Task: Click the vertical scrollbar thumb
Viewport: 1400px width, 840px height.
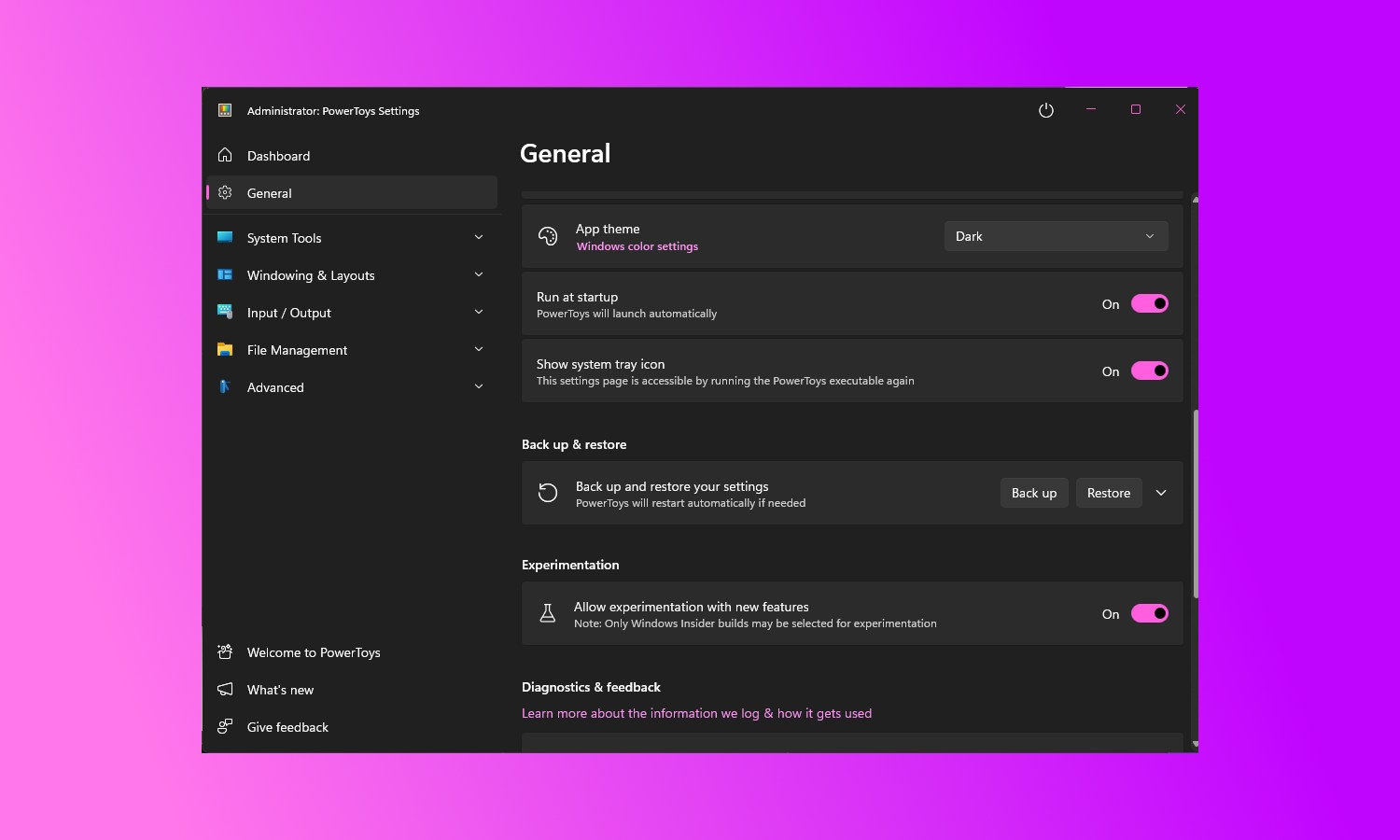Action: pos(1195,504)
